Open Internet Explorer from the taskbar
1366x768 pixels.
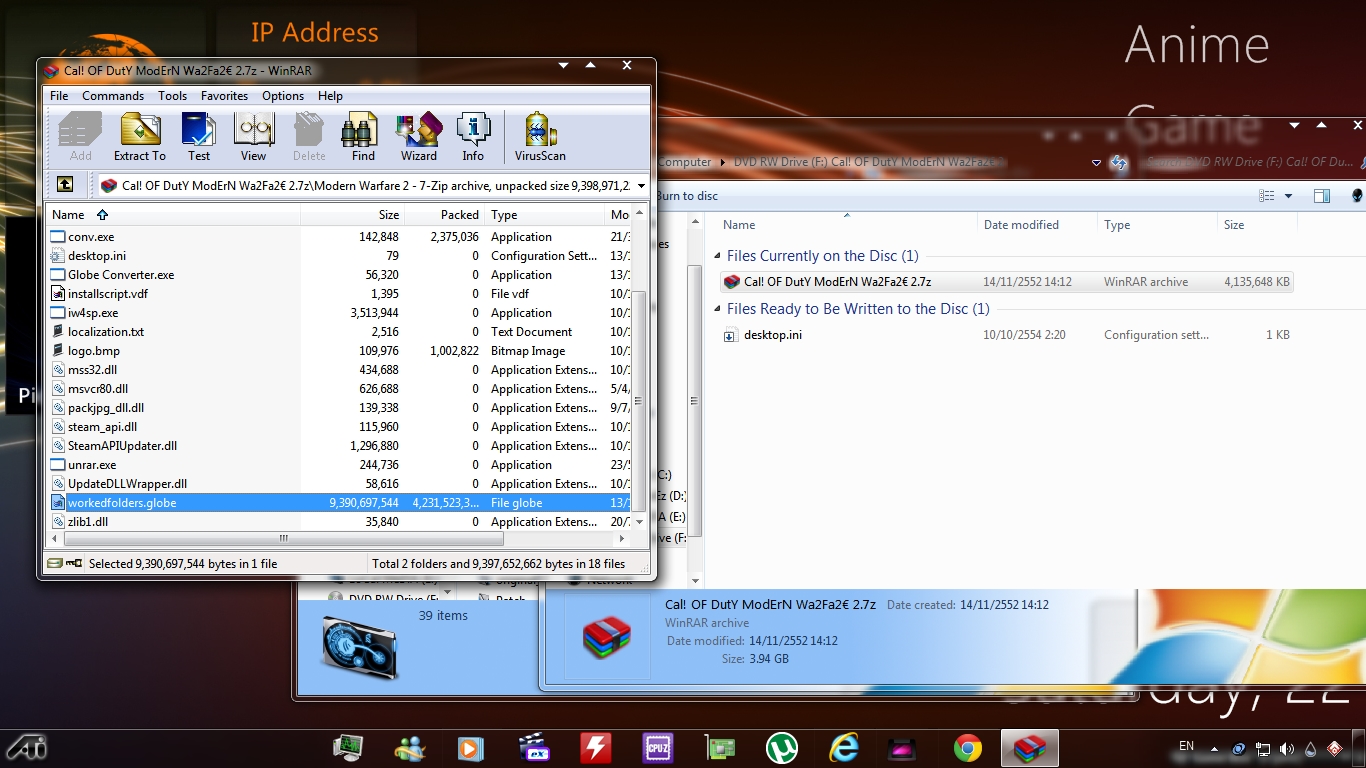pyautogui.click(x=844, y=748)
